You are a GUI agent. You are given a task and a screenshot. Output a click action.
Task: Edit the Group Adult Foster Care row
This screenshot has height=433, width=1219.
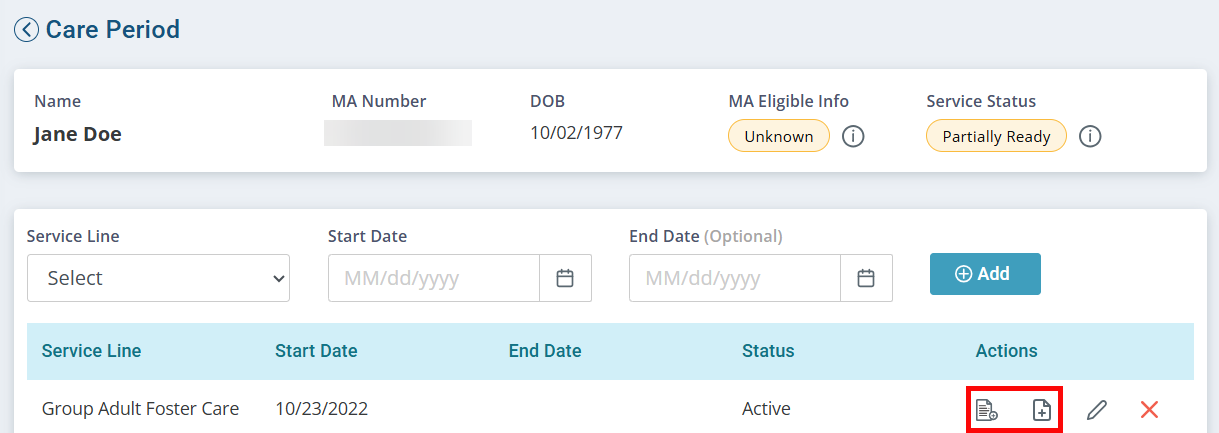pos(1097,409)
